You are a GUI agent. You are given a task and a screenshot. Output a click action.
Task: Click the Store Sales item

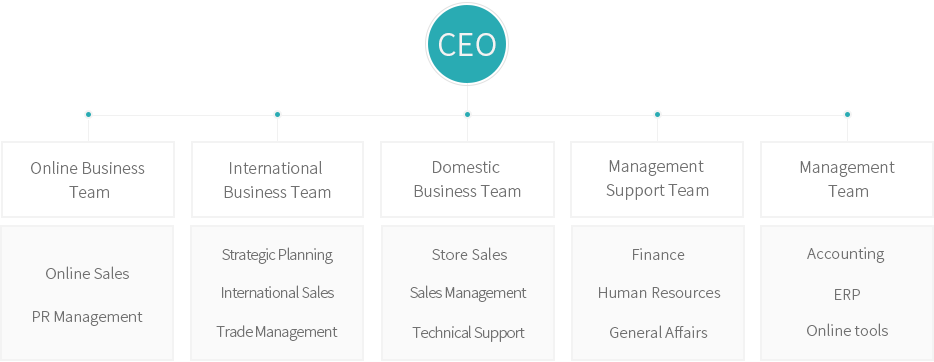[x=469, y=255]
